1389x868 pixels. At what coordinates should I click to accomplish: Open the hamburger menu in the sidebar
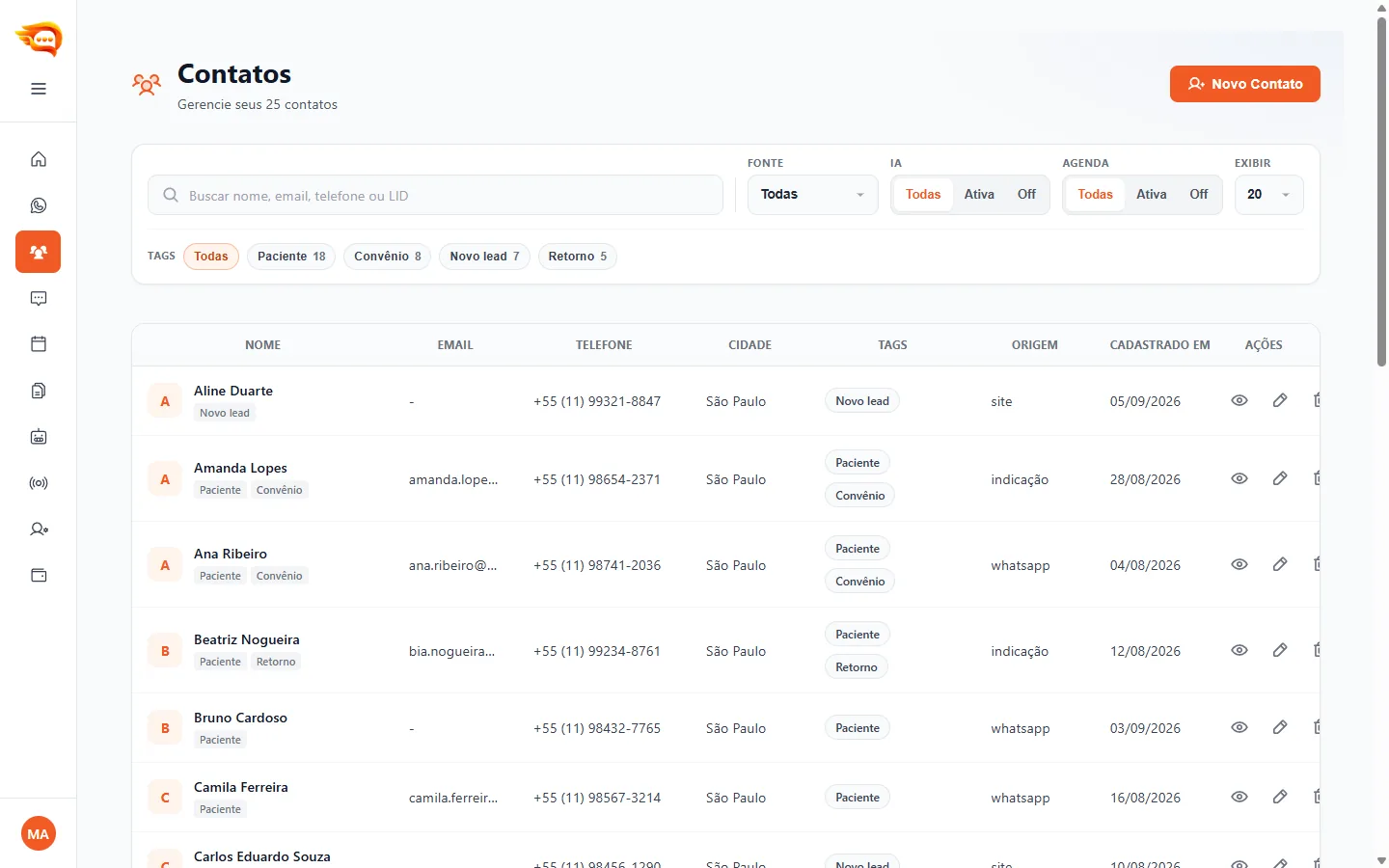[39, 89]
